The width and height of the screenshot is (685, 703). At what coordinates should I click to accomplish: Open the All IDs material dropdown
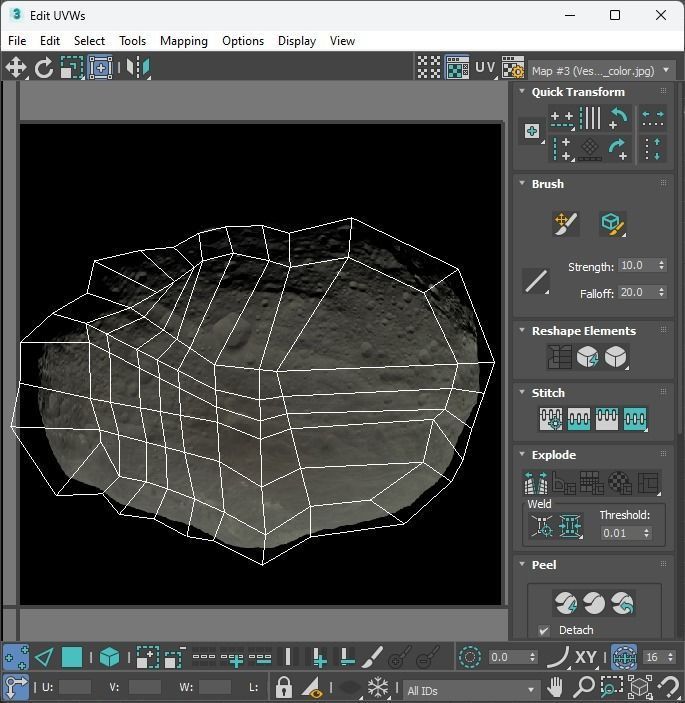471,690
